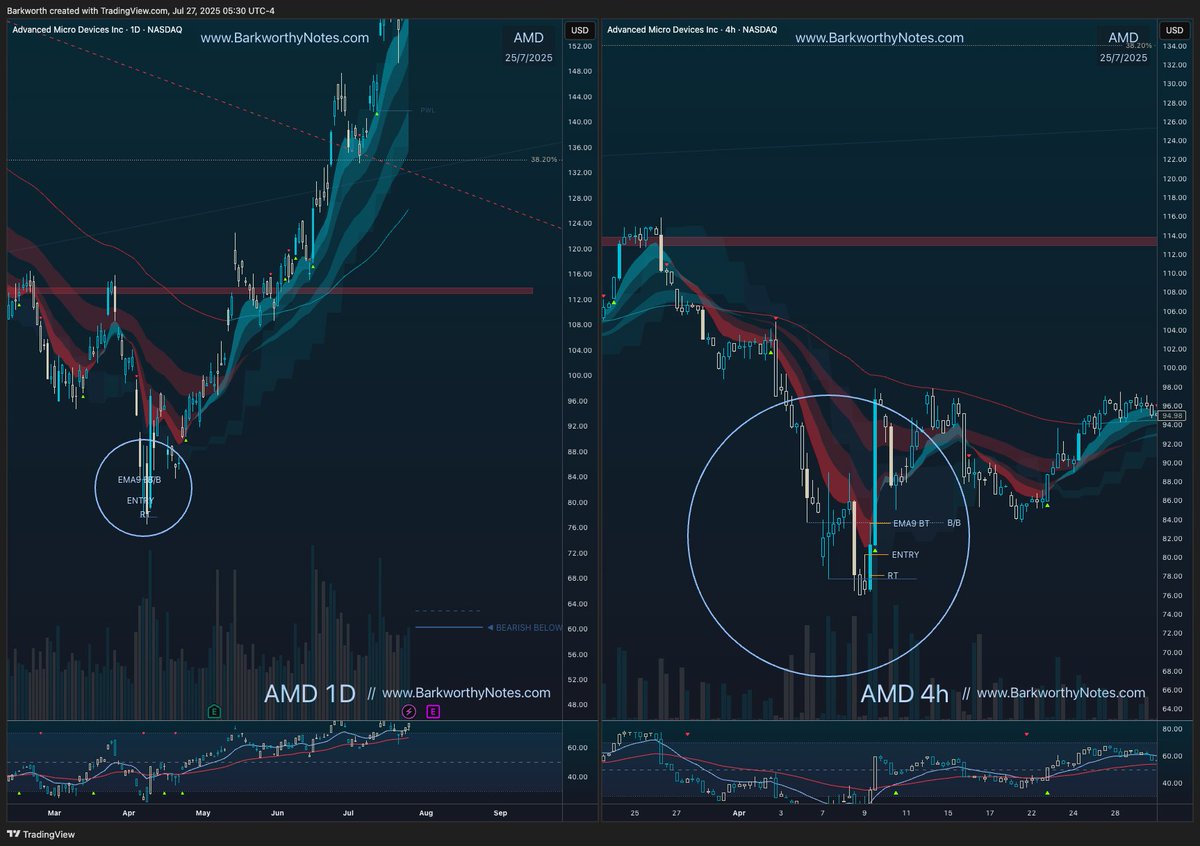The width and height of the screenshot is (1200, 846).
Task: Select the 'B/B' annotation on the 4h chart
Action: point(954,523)
